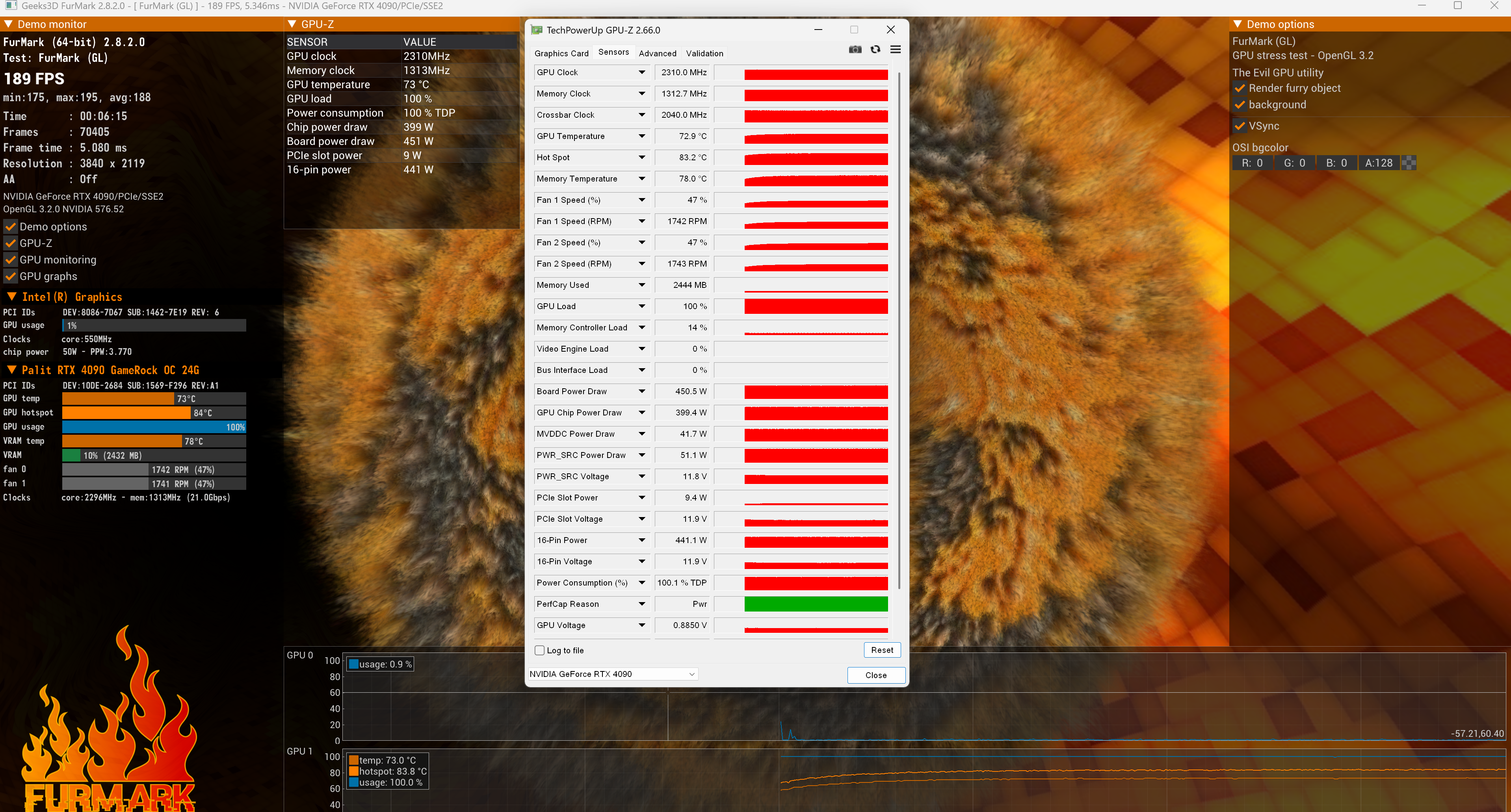This screenshot has height=812, width=1511.
Task: Click the GPU-Z app icon in title bar
Action: click(536, 30)
